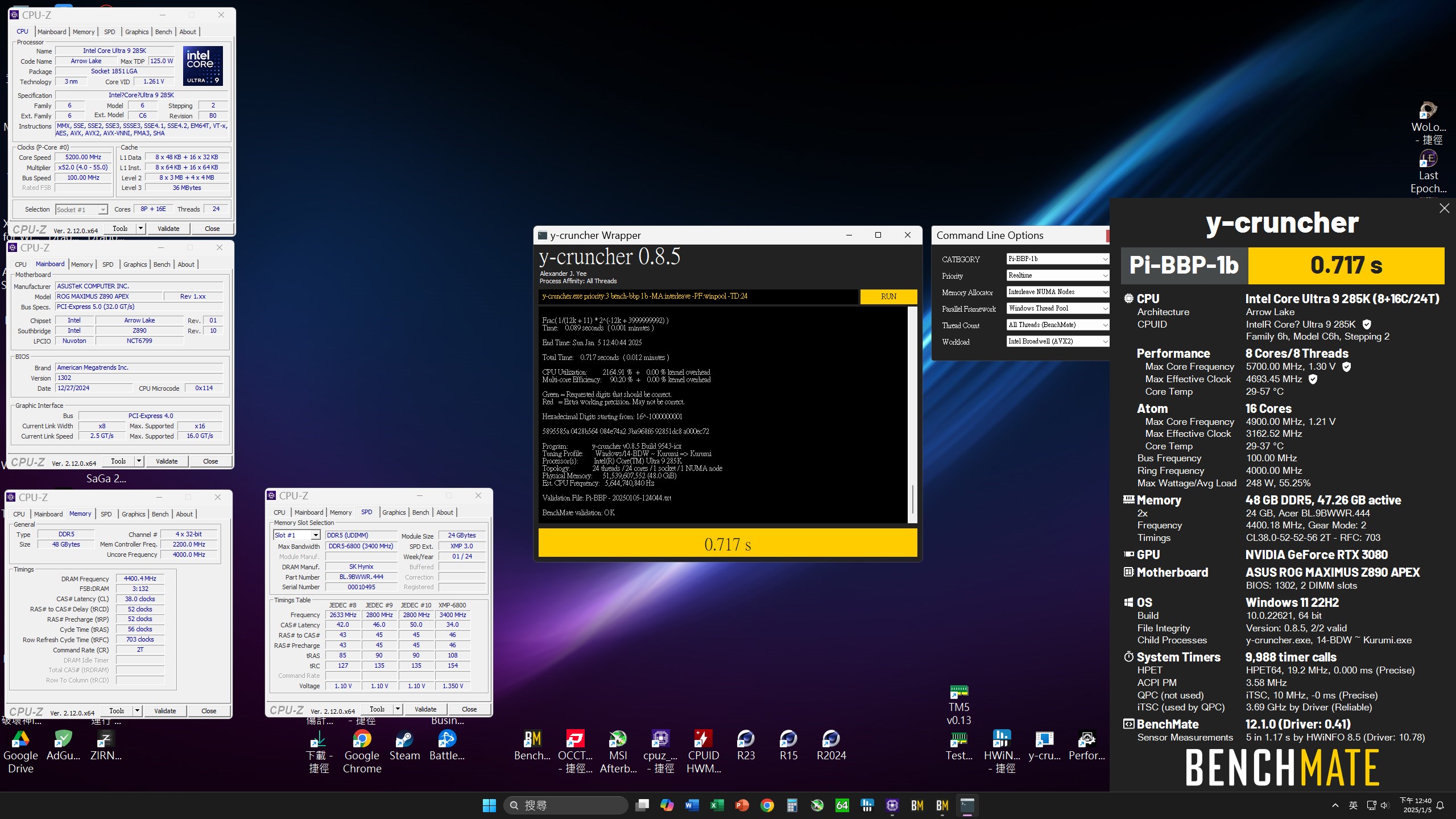1456x819 pixels.
Task: Open PowerPoint from the taskbar
Action: (x=742, y=805)
